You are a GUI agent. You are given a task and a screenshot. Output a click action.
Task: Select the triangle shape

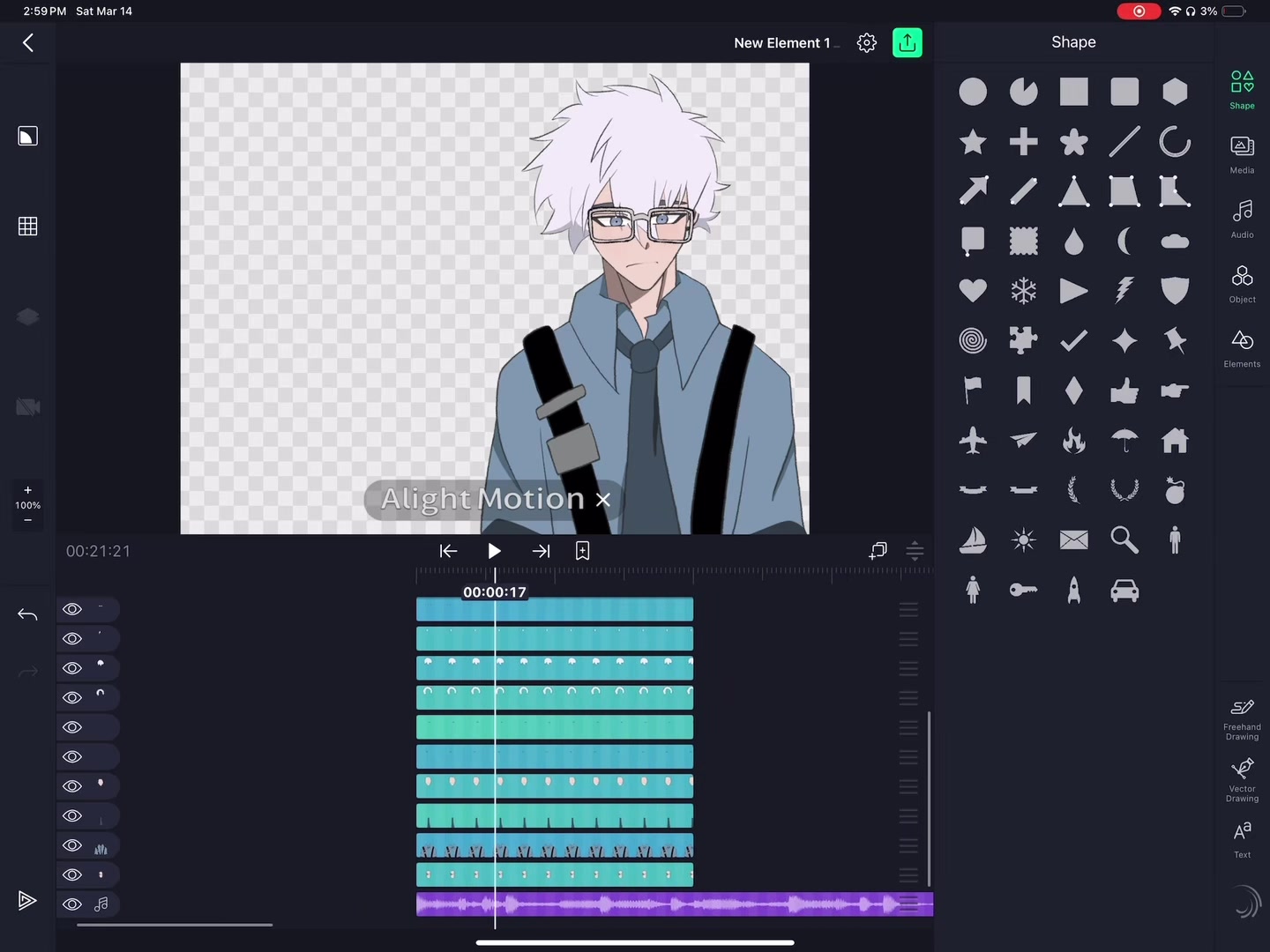[x=1073, y=191]
